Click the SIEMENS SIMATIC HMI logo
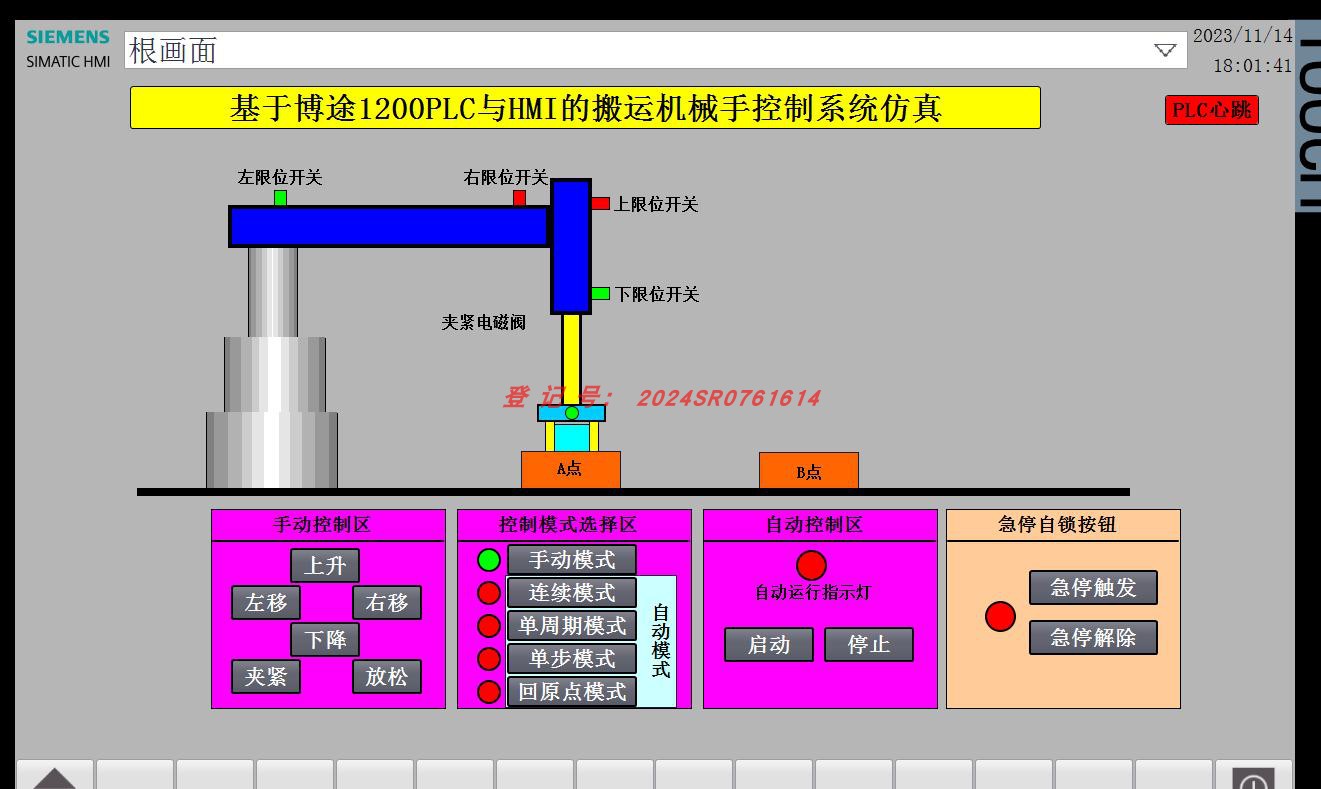Image resolution: width=1321 pixels, height=789 pixels. pyautogui.click(x=68, y=48)
